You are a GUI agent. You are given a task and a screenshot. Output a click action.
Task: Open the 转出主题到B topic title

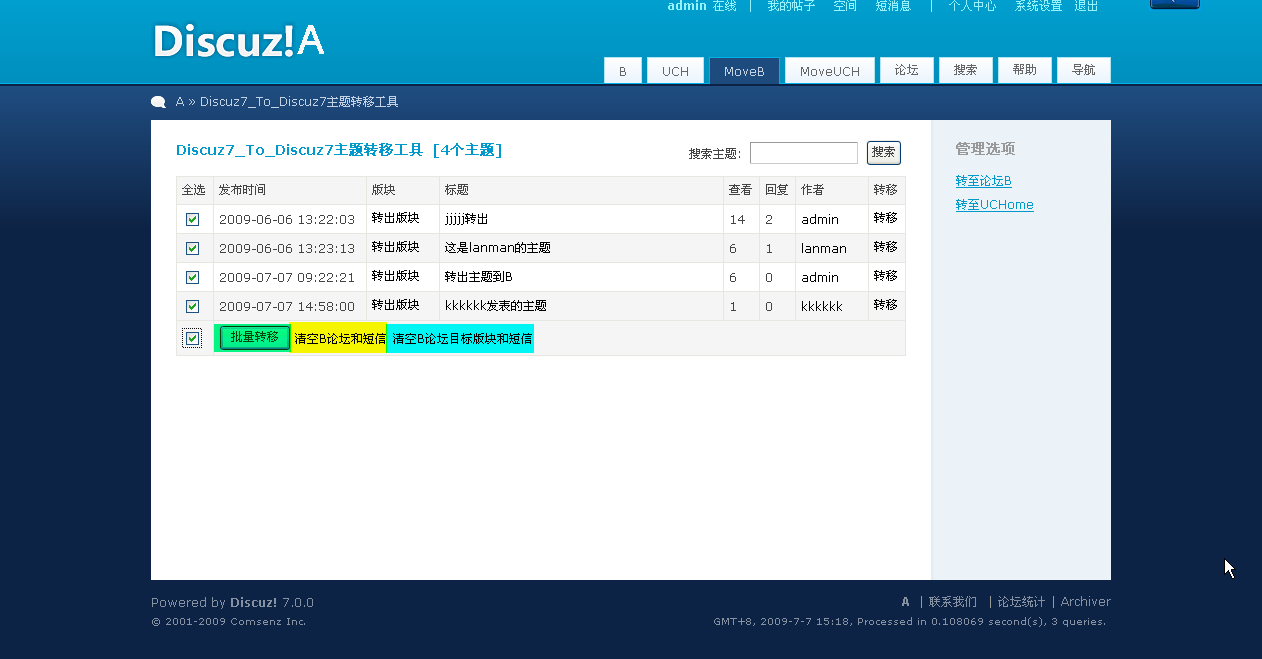click(479, 277)
